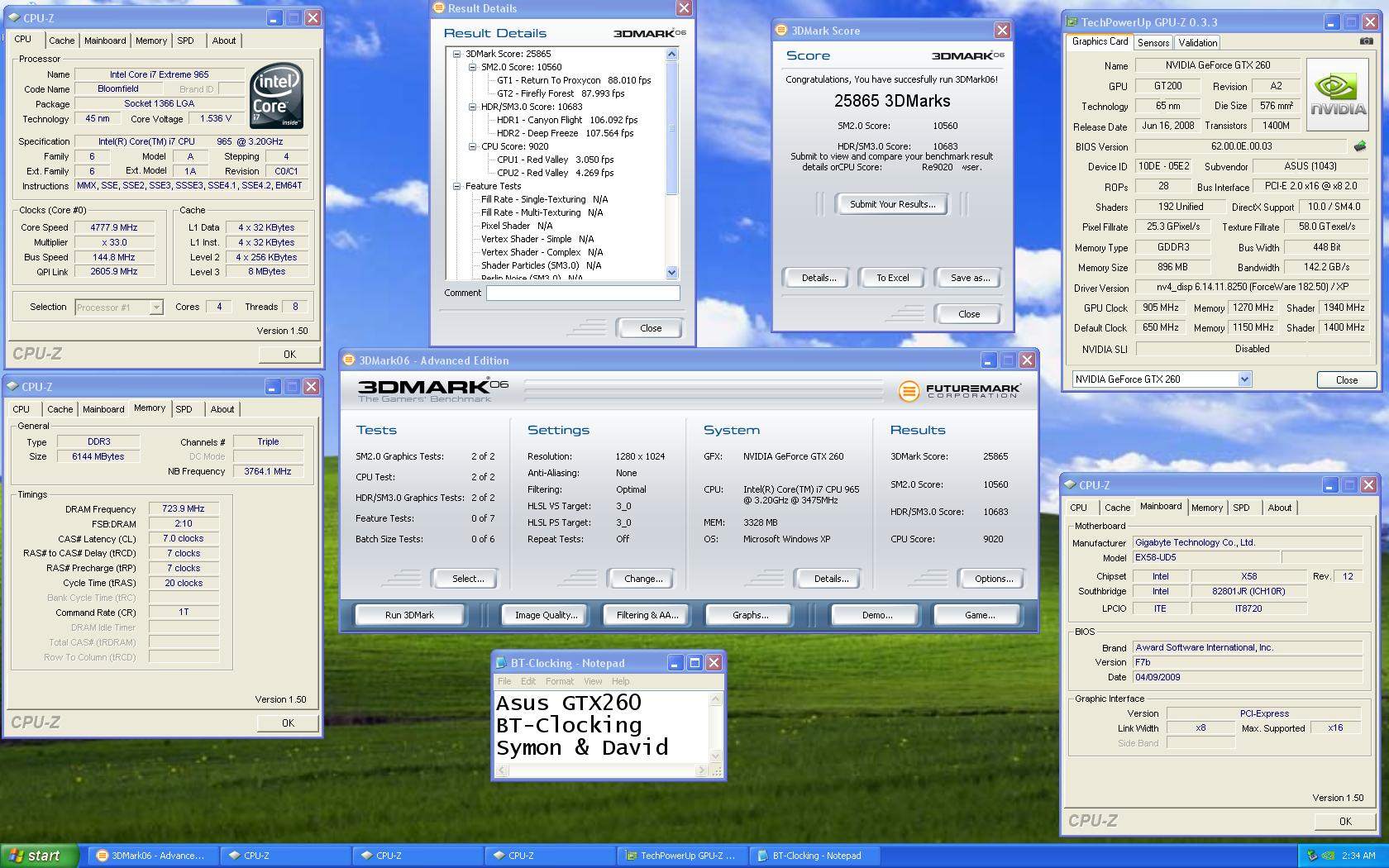The image size is (1389, 868).
Task: Click OK in the mainboard CPU-Z window
Action: tap(1345, 821)
